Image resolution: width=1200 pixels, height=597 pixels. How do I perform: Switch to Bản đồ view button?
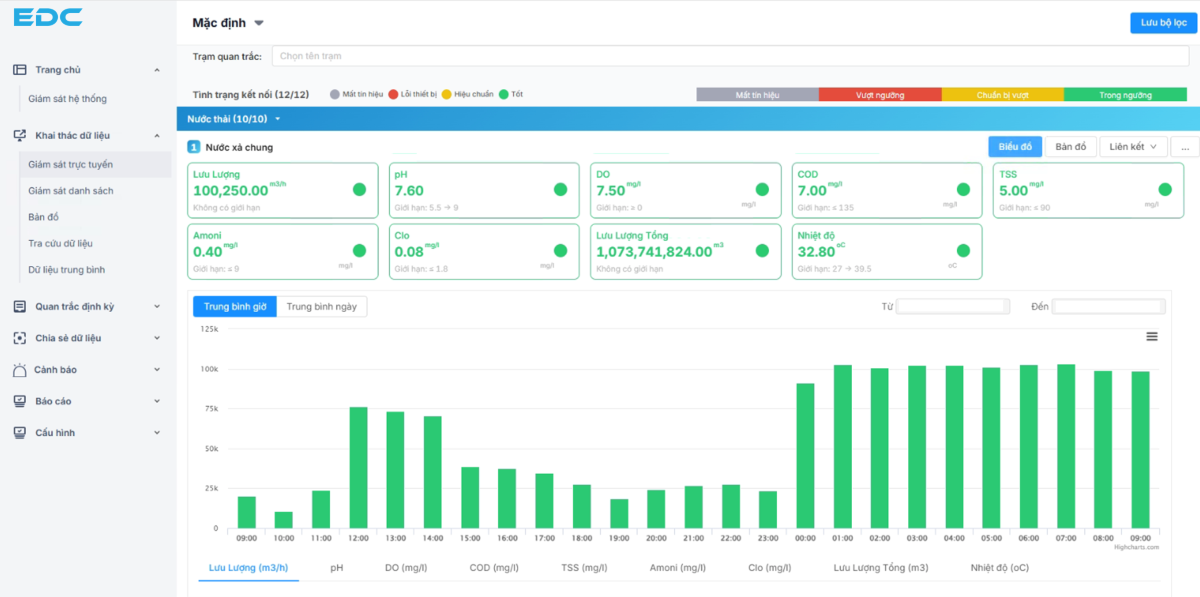coord(1071,147)
